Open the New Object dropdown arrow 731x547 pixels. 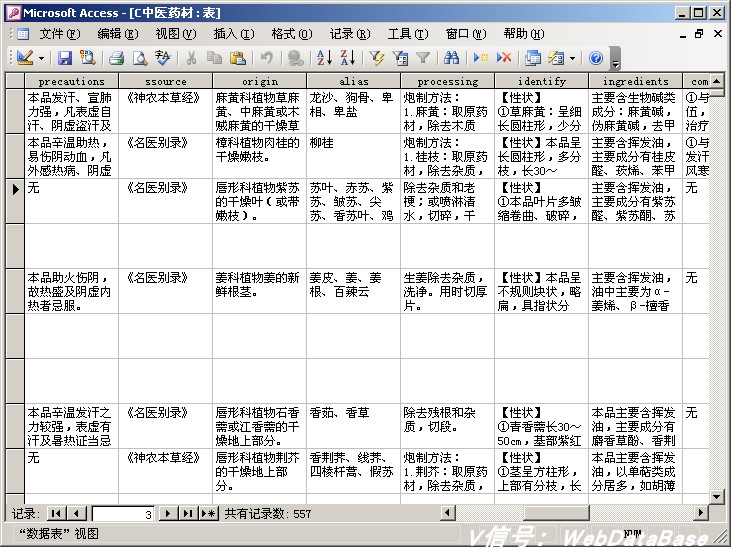click(572, 58)
